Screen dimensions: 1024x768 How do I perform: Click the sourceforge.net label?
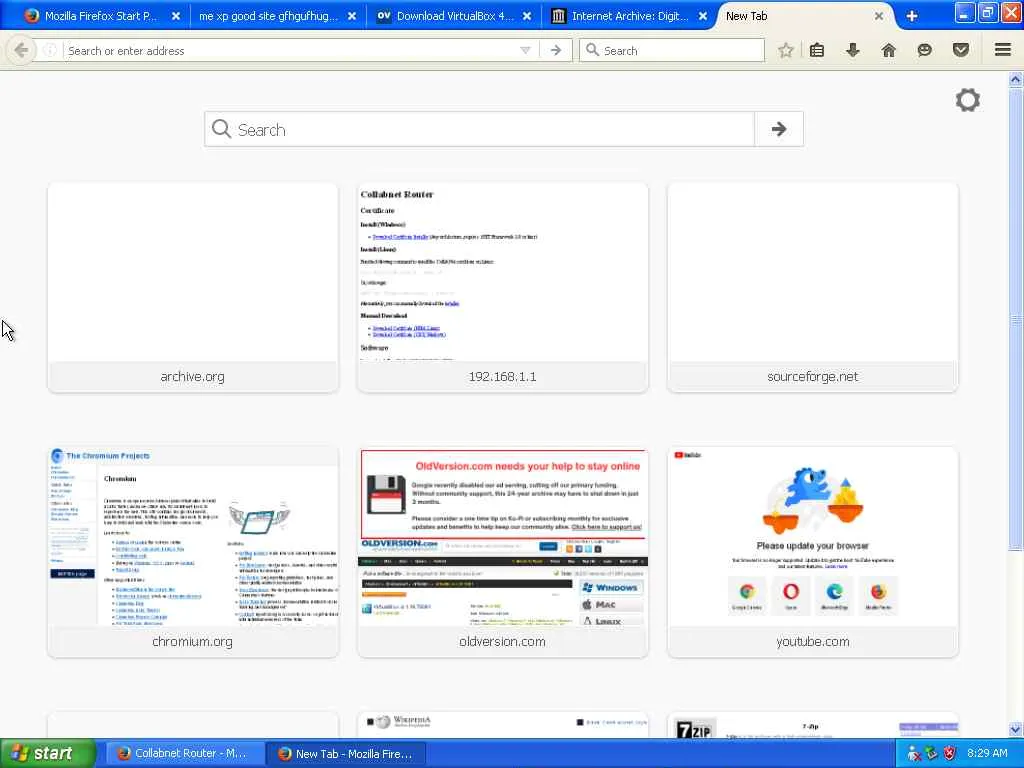click(812, 377)
